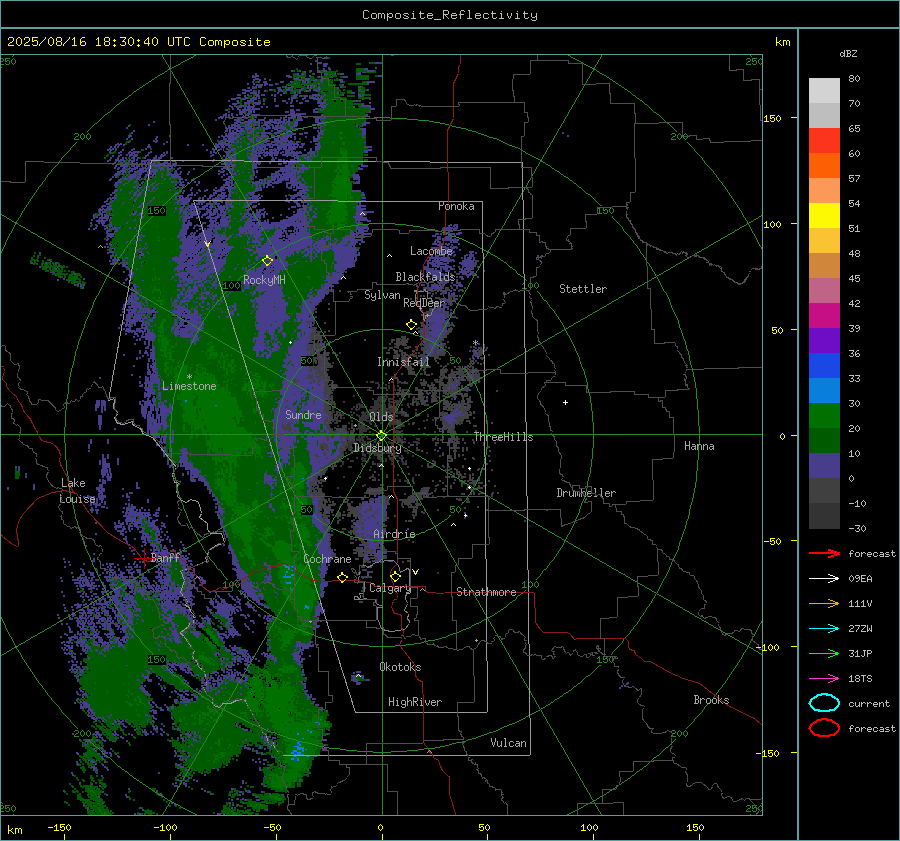Click the bright yellow swatch in dBZ scale
900x841 pixels.
pos(824,216)
